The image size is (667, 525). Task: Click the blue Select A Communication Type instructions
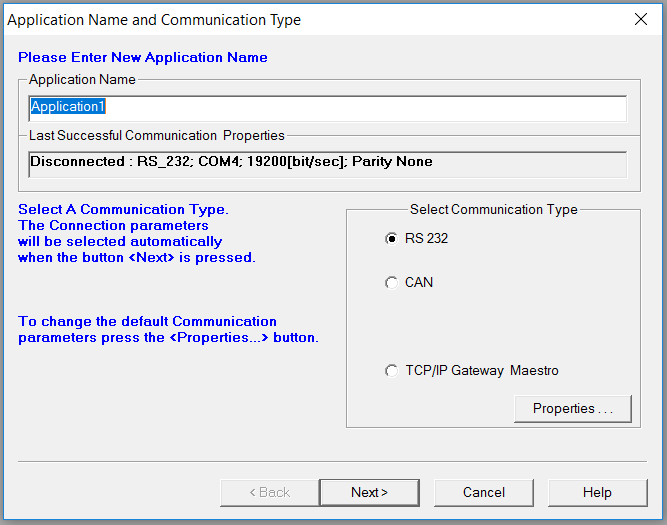coord(137,234)
